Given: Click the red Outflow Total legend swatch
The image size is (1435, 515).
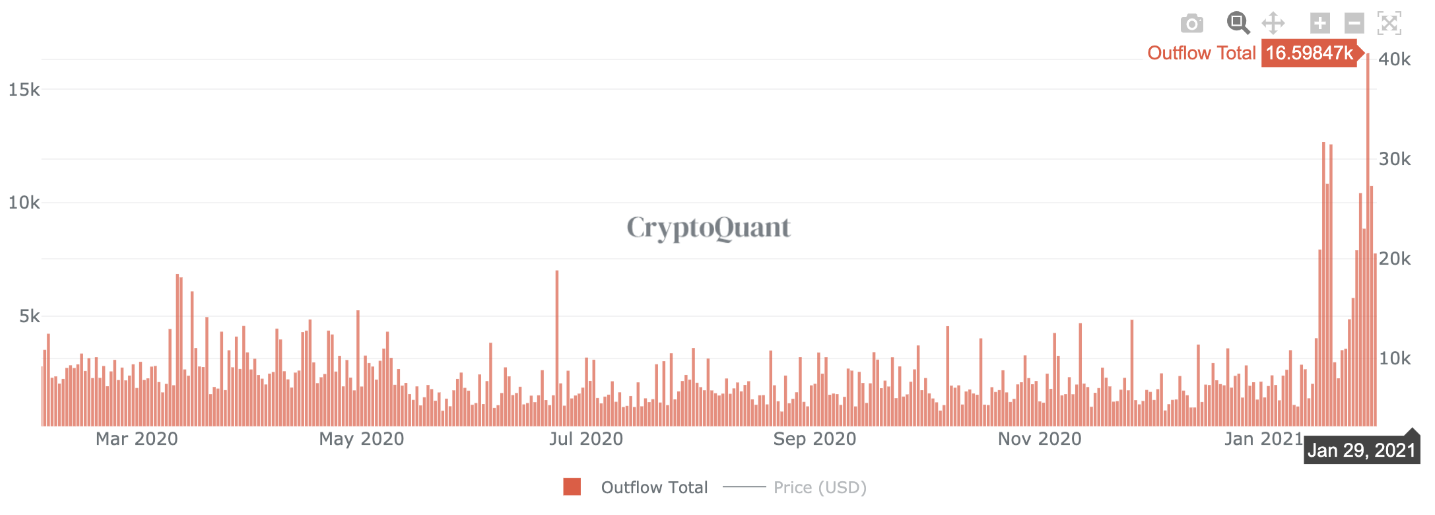Looking at the screenshot, I should [572, 487].
